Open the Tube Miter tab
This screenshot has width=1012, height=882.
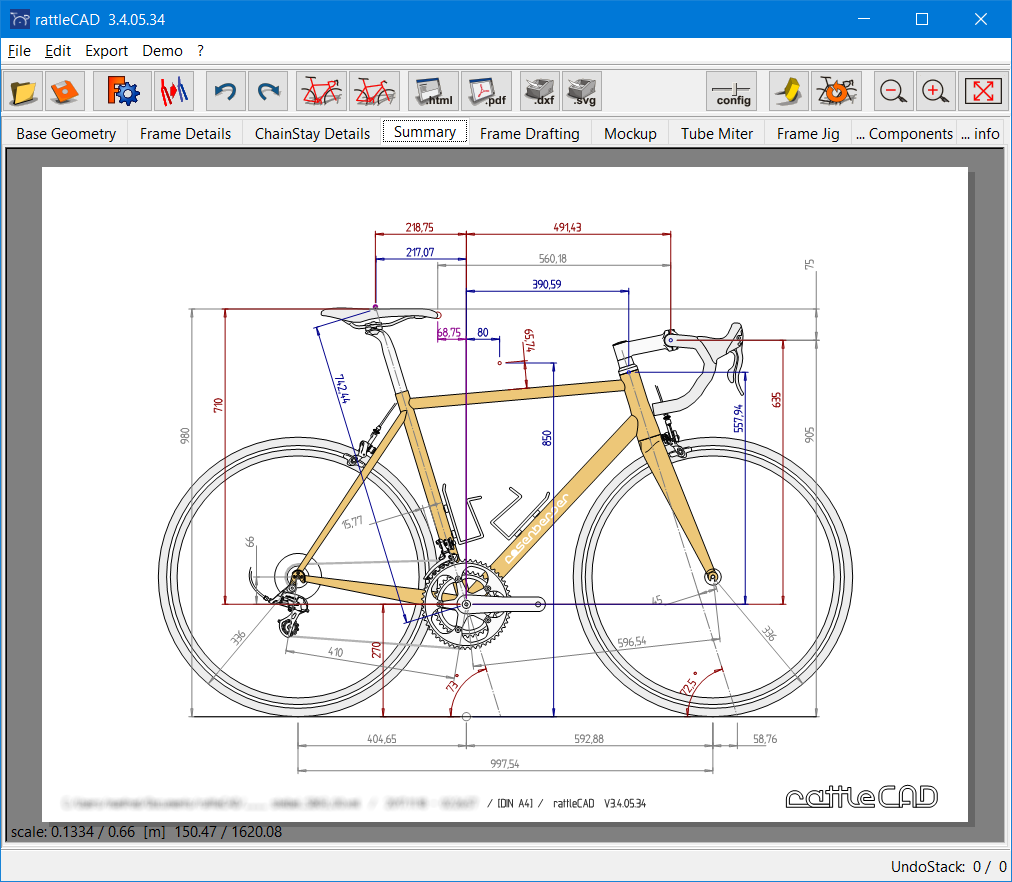(716, 134)
